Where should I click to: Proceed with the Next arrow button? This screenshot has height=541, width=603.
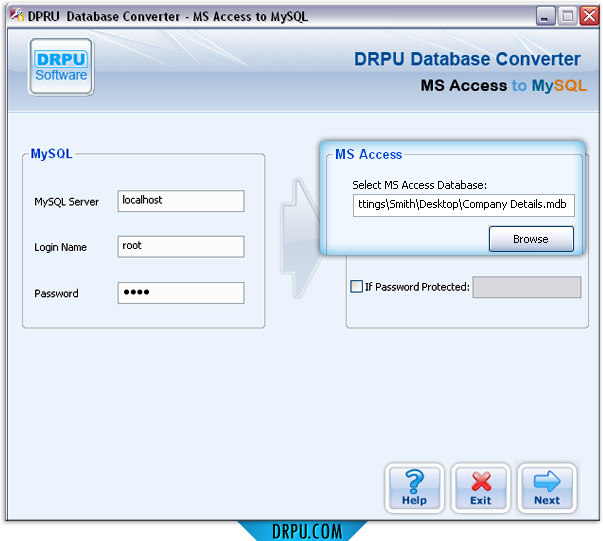click(547, 488)
